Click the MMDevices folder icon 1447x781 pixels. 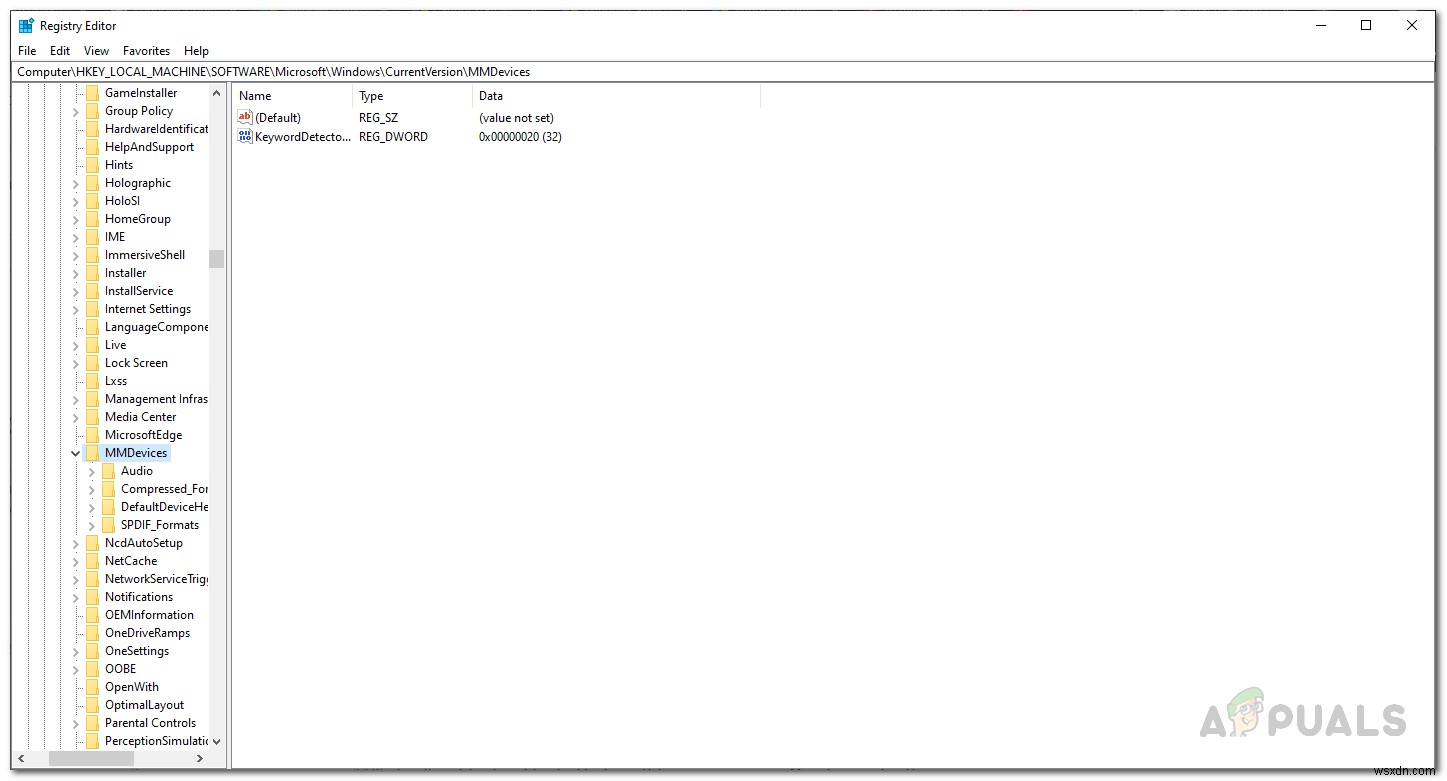click(94, 452)
